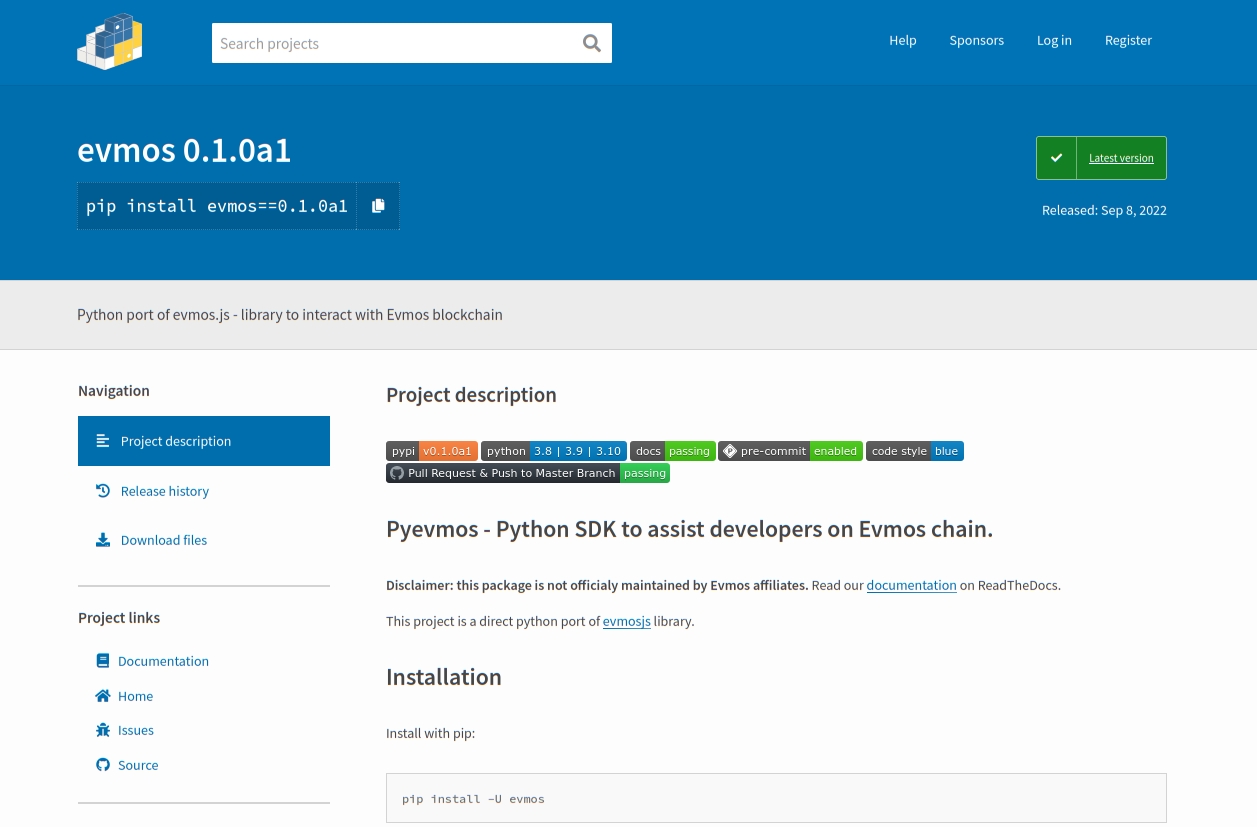Click the Documentation book icon

click(x=102, y=661)
